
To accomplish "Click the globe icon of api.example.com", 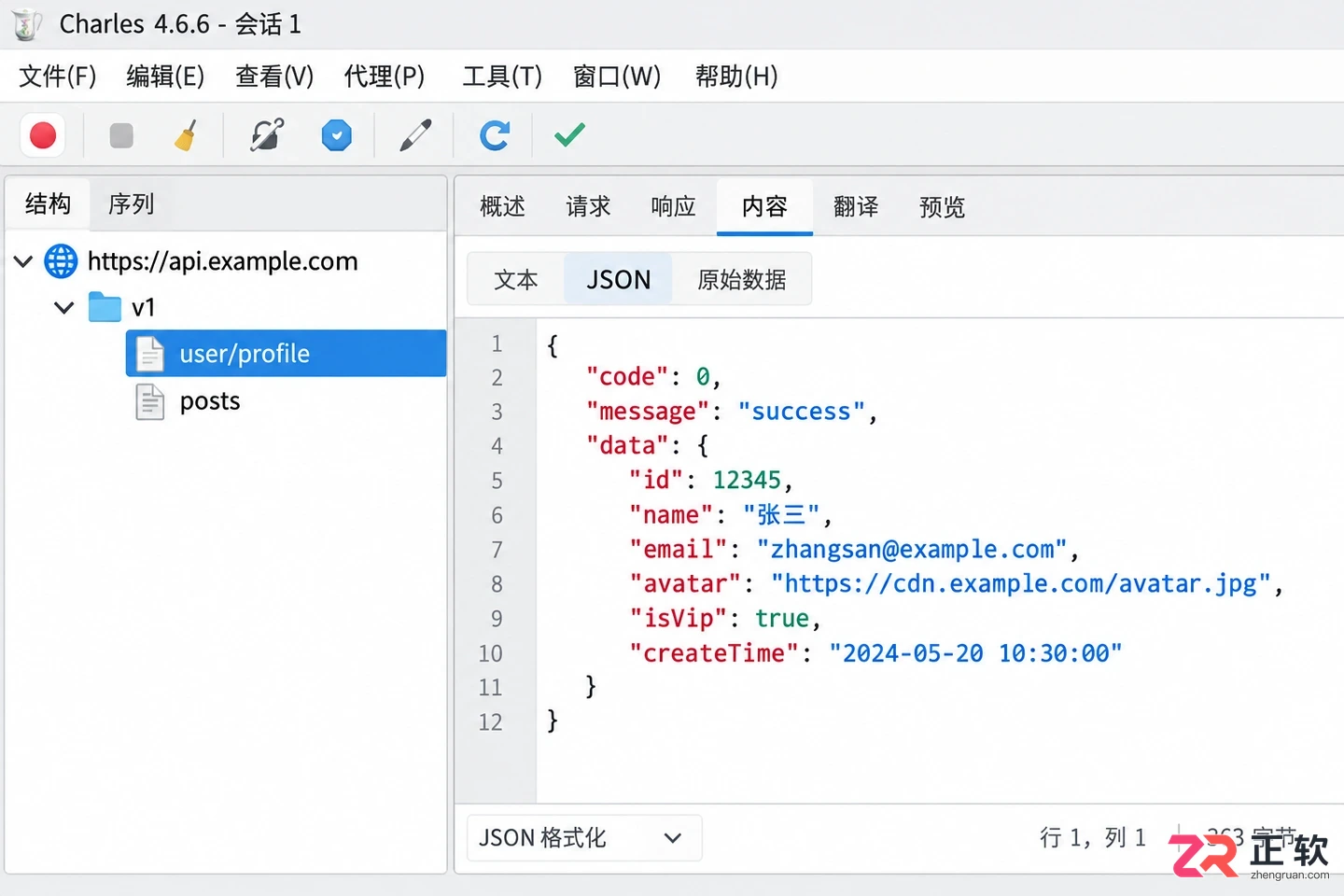I will coord(62,261).
